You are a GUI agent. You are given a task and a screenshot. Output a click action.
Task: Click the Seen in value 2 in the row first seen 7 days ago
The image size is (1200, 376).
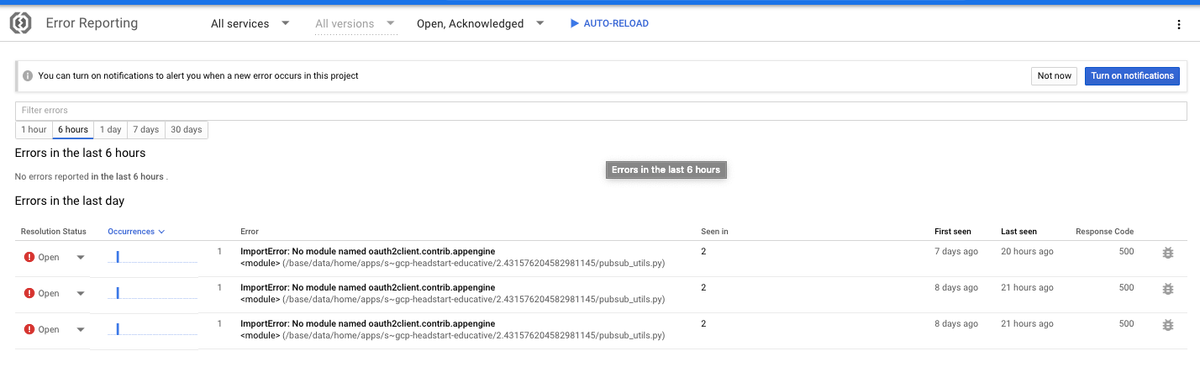pyautogui.click(x=704, y=251)
